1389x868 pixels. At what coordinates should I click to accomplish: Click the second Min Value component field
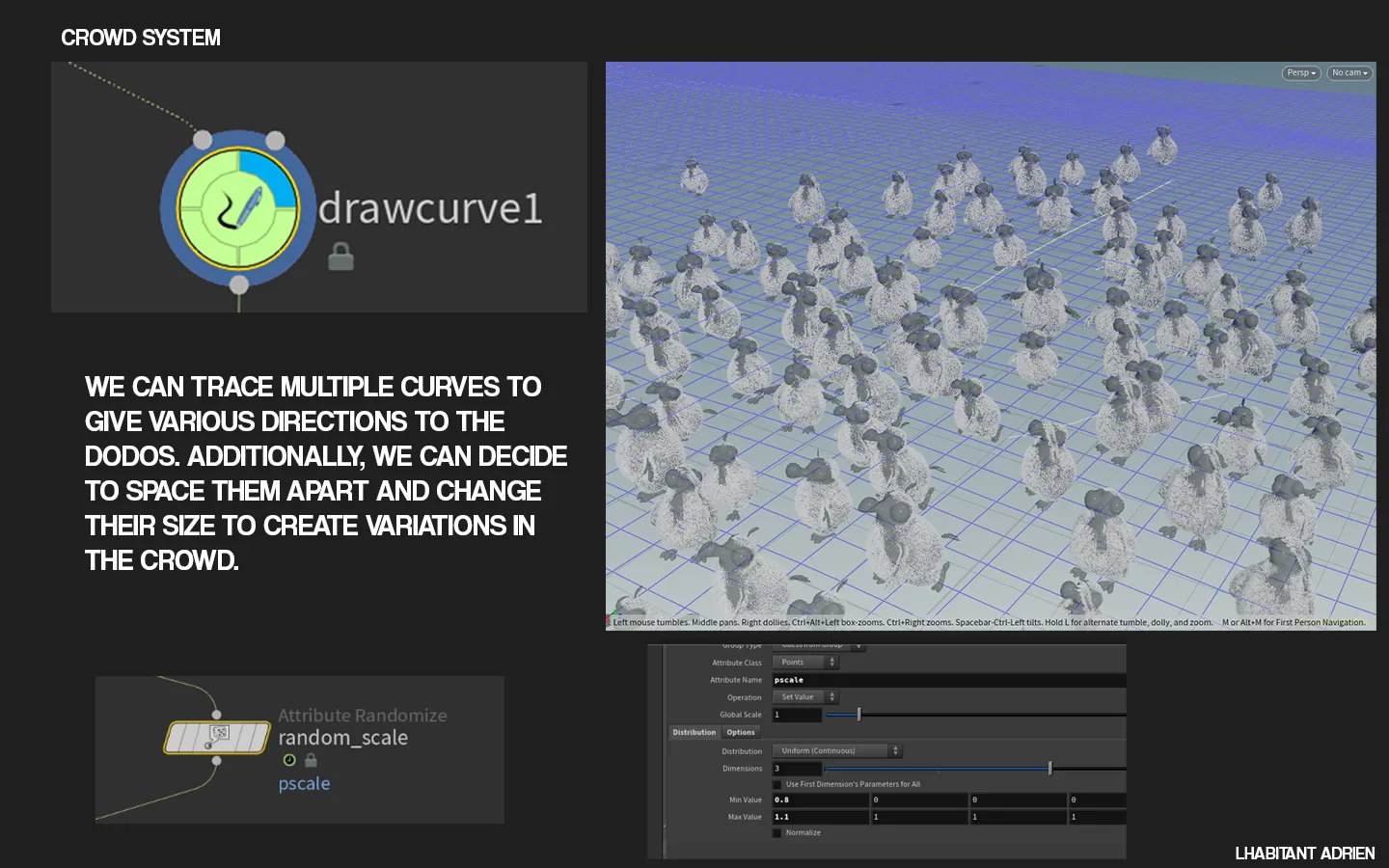pos(920,800)
